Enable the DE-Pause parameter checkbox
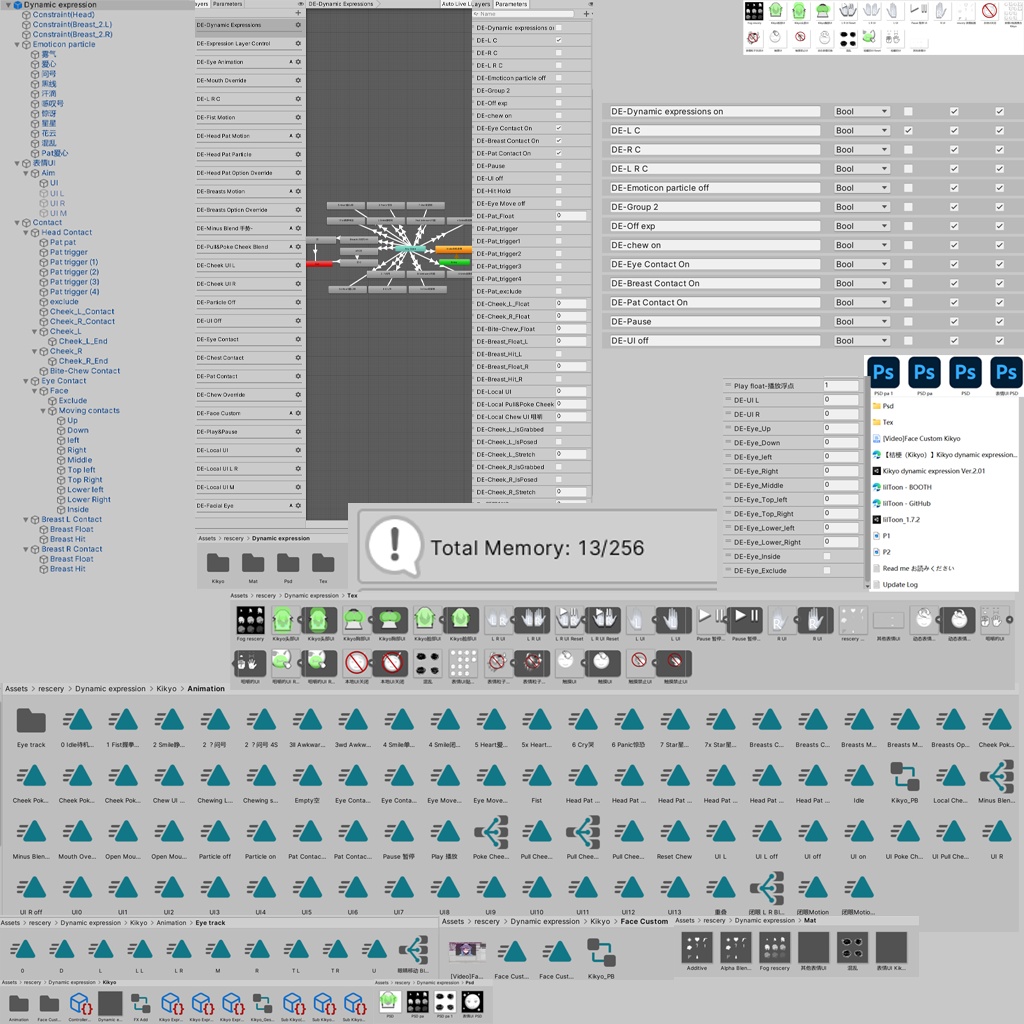This screenshot has height=1024, width=1024. 908,321
